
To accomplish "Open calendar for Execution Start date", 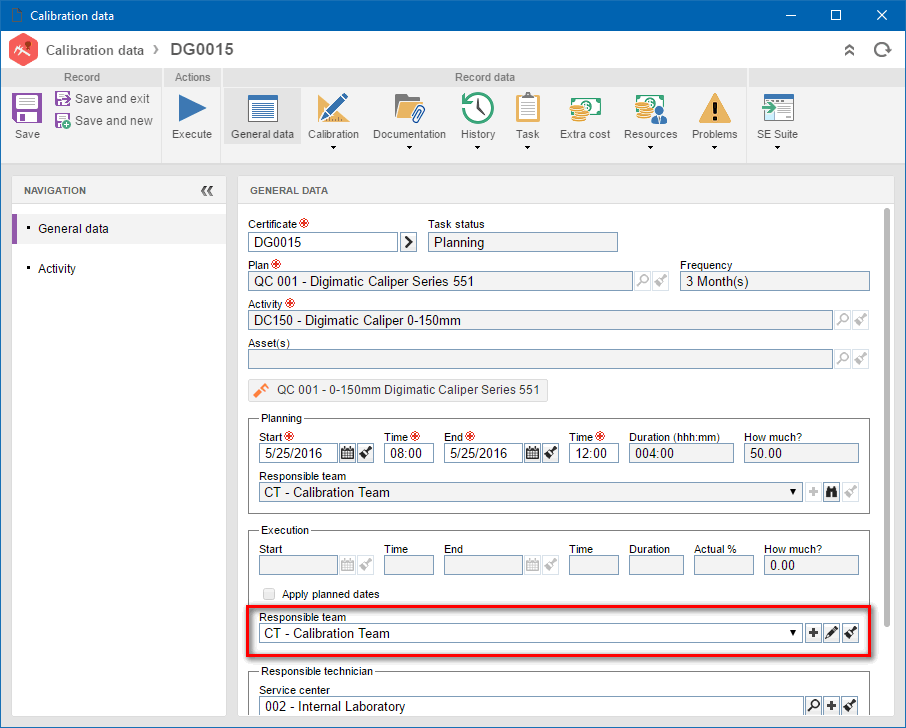I will pyautogui.click(x=347, y=565).
